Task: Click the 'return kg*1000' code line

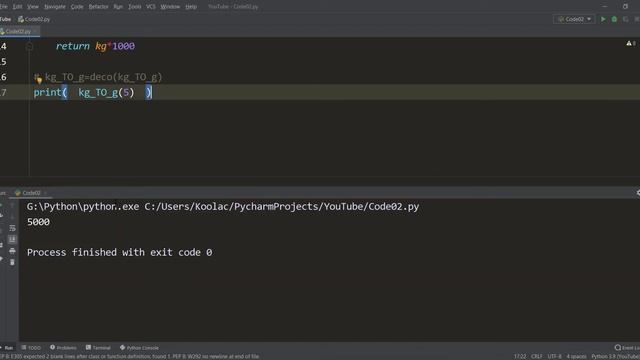Action: point(95,46)
